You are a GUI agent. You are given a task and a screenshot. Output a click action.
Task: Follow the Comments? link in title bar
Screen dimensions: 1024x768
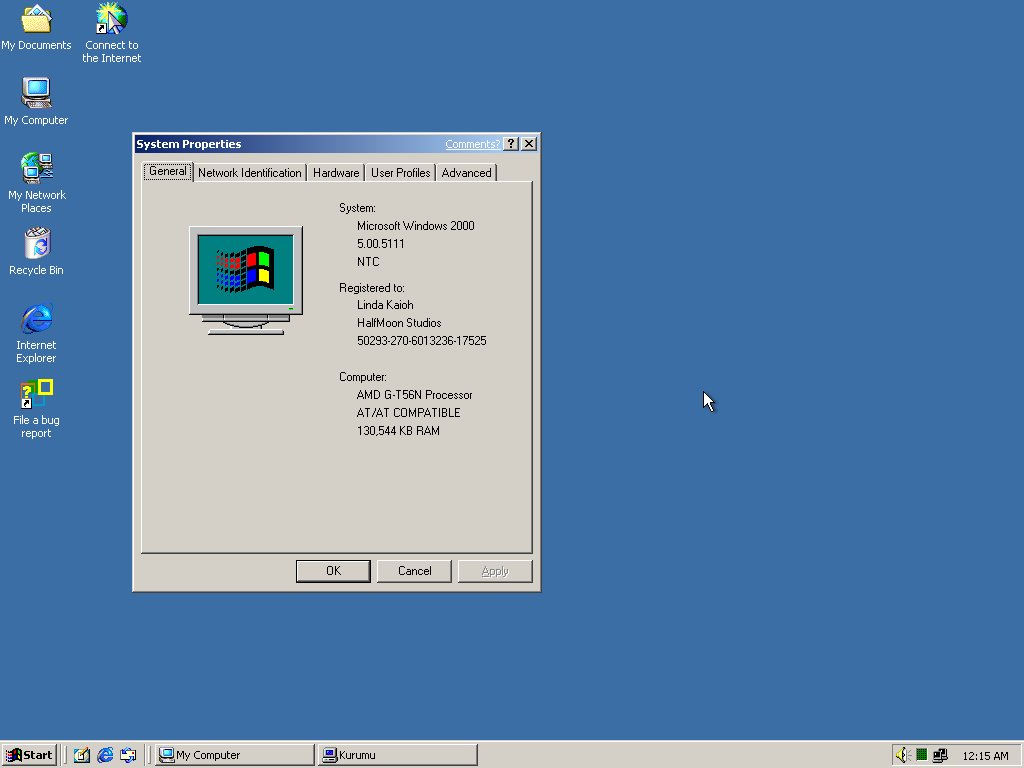click(472, 144)
